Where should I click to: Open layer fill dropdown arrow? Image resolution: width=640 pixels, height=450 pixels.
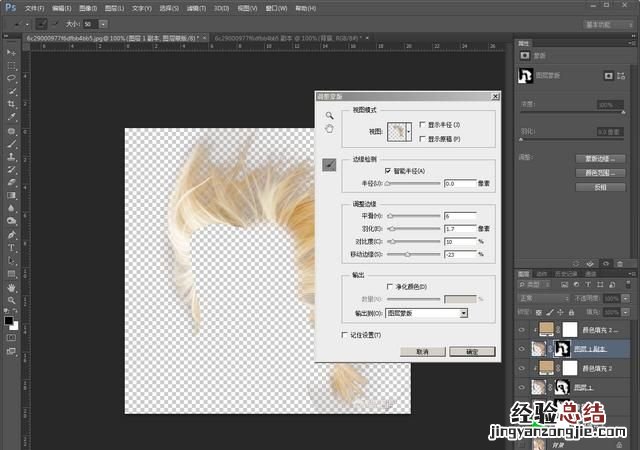[x=626, y=312]
